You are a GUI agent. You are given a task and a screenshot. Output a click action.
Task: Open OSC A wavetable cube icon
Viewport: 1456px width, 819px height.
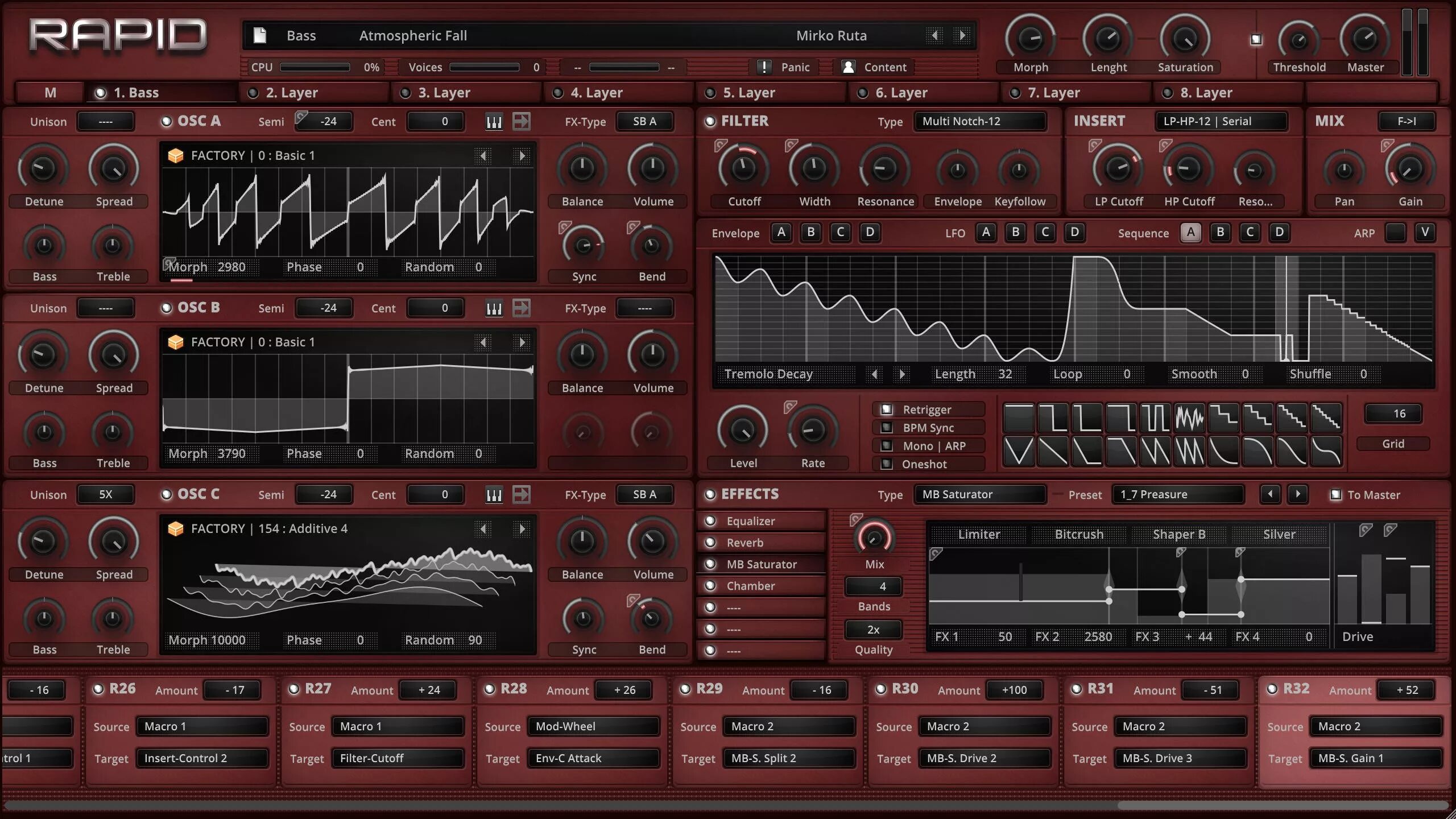coord(176,155)
